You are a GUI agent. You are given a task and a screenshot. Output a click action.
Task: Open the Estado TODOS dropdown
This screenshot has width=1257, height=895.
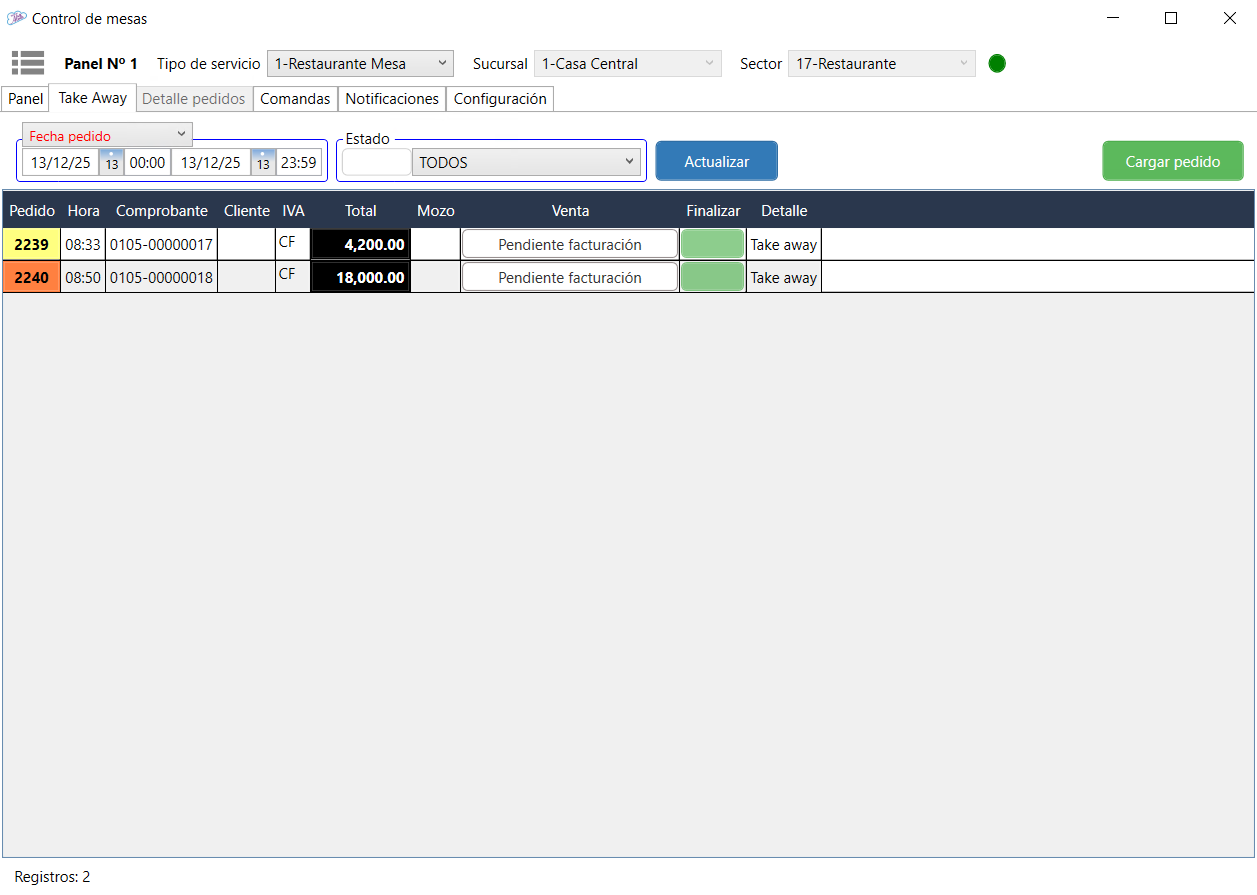(x=526, y=163)
